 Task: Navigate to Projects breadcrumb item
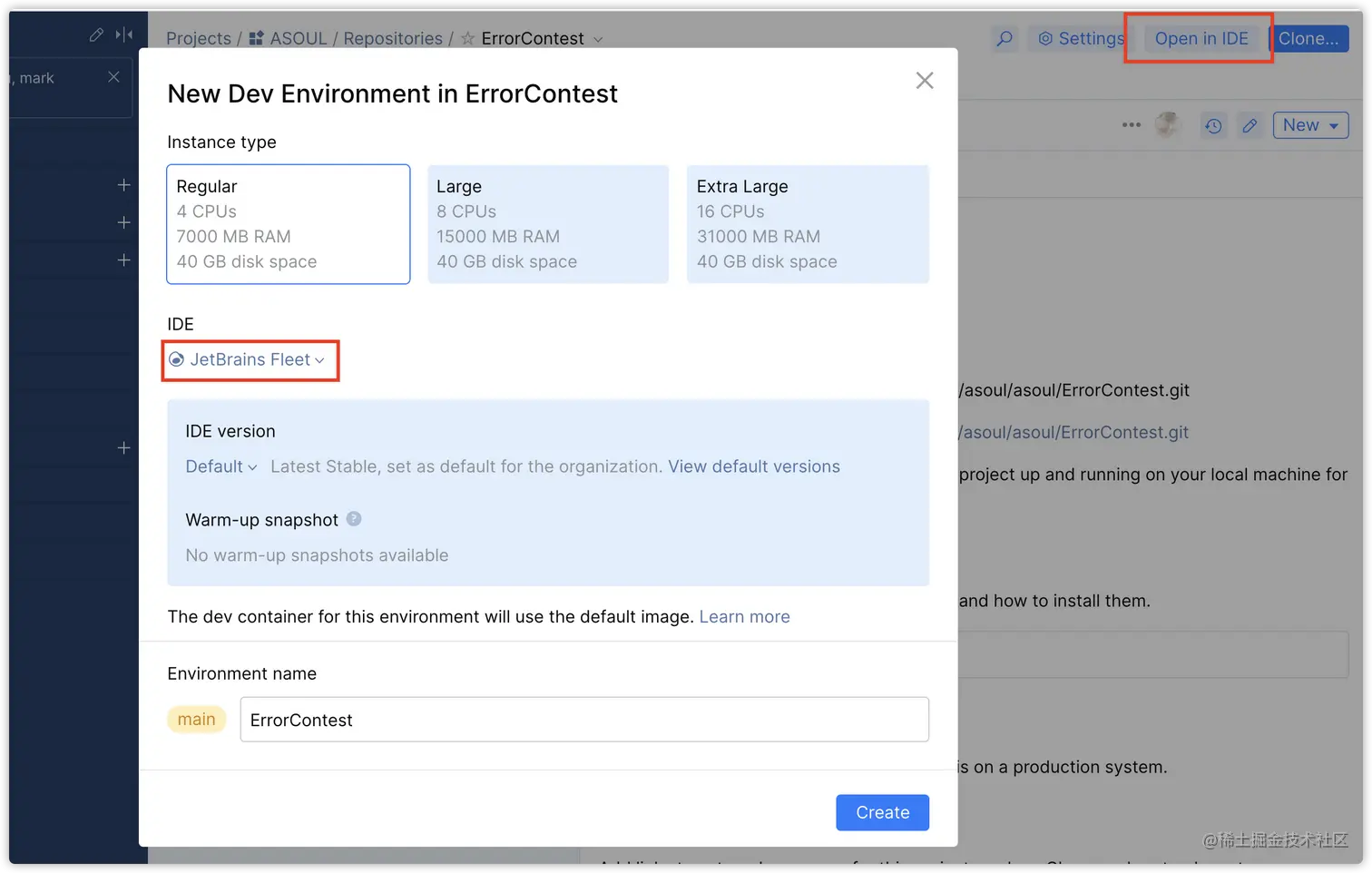(199, 39)
